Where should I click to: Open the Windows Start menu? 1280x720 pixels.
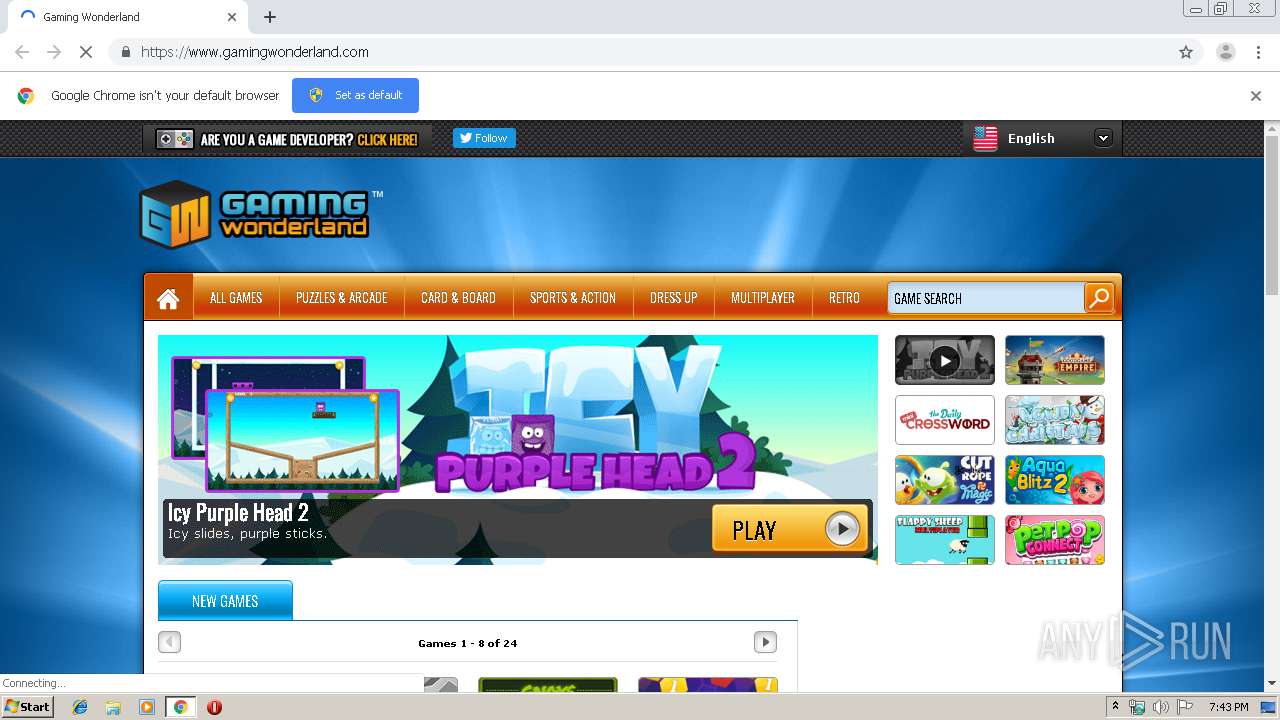[28, 706]
